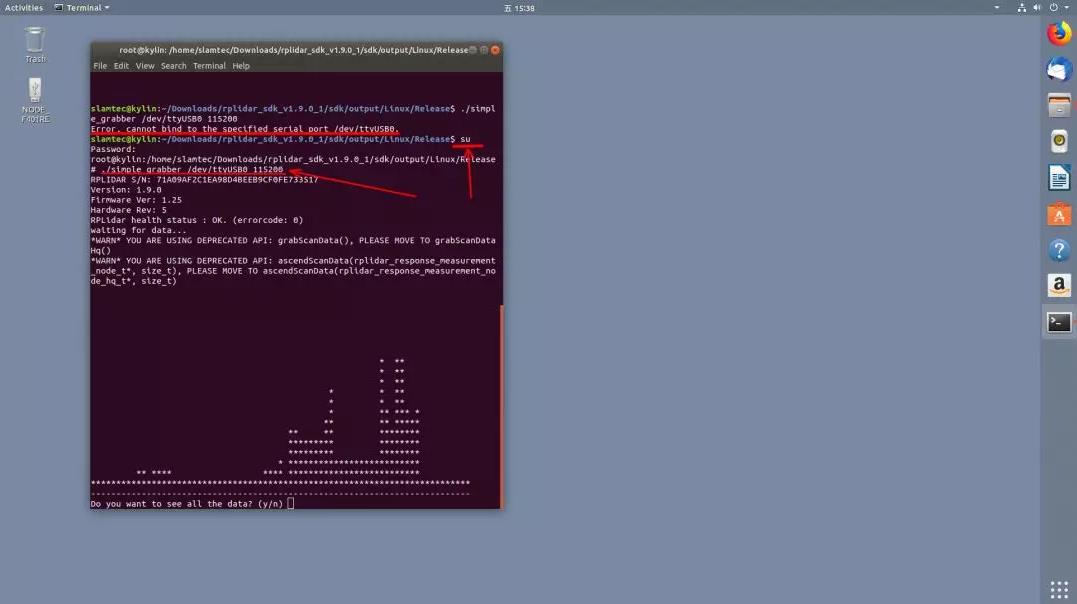Image resolution: width=1077 pixels, height=604 pixels.
Task: Open the Trash desktop icon
Action: click(x=35, y=45)
